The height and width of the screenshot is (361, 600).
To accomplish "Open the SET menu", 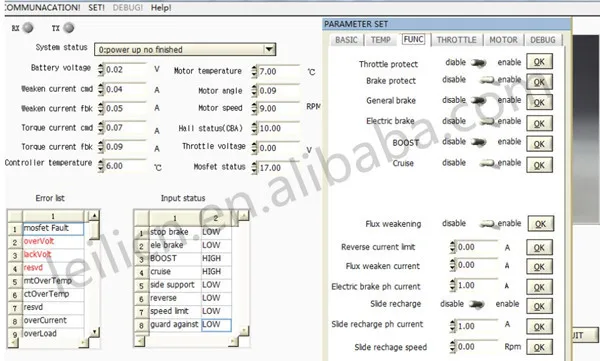I will [96, 8].
